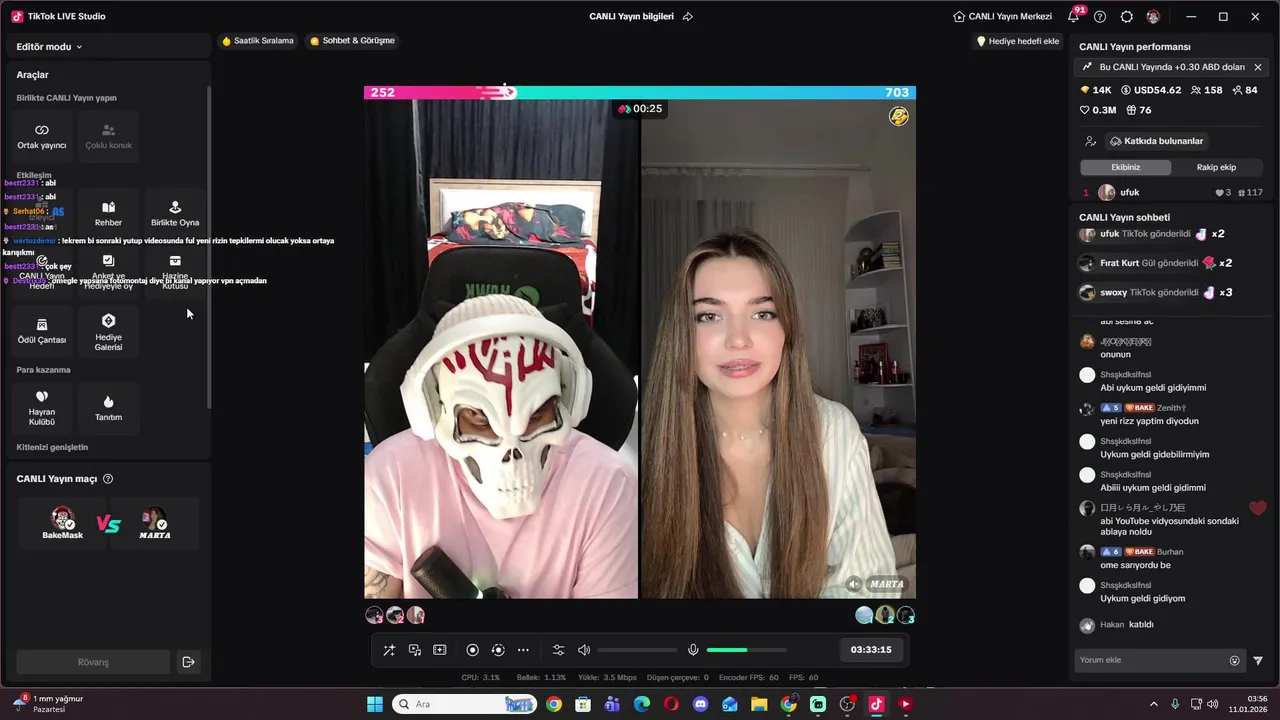1280x720 pixels.
Task: Open the Çoklu konuk tool
Action: [108, 137]
